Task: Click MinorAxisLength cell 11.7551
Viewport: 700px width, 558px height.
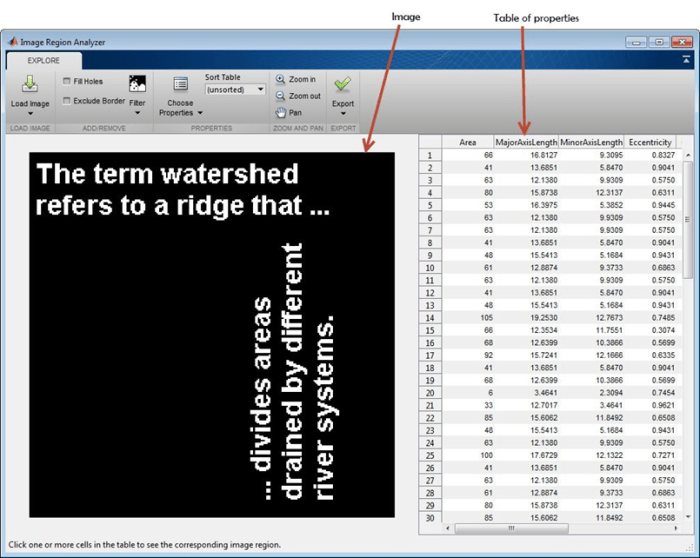Action: pyautogui.click(x=591, y=330)
